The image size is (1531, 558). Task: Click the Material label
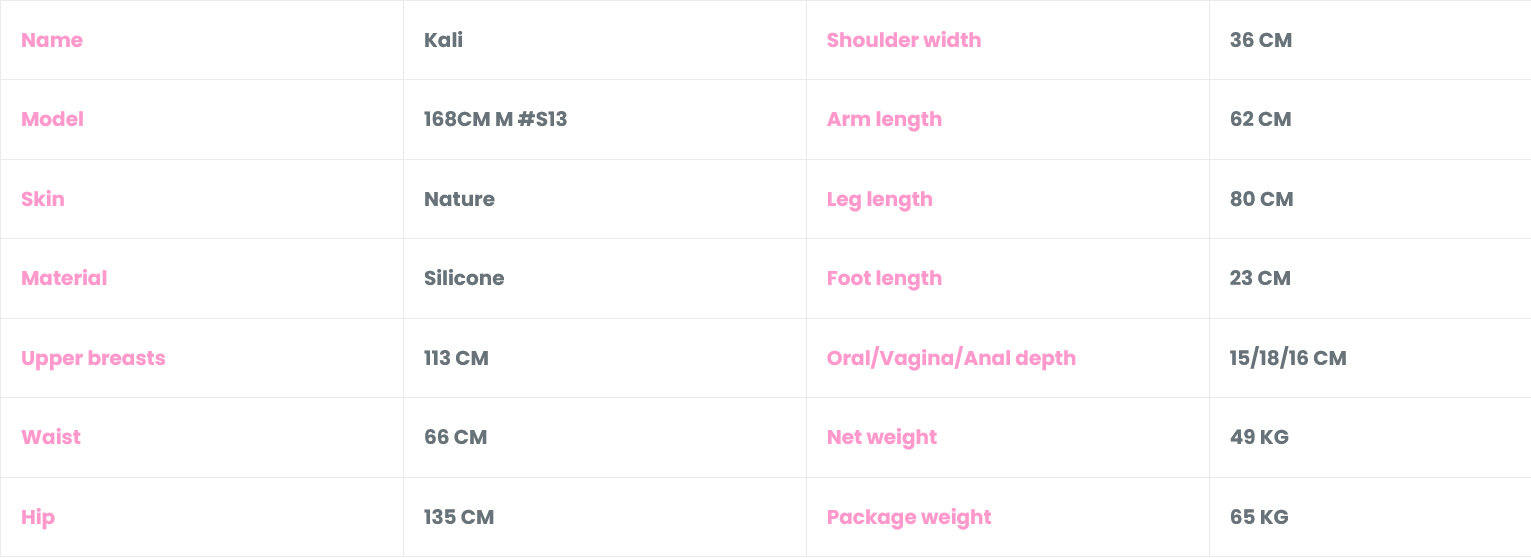click(64, 278)
